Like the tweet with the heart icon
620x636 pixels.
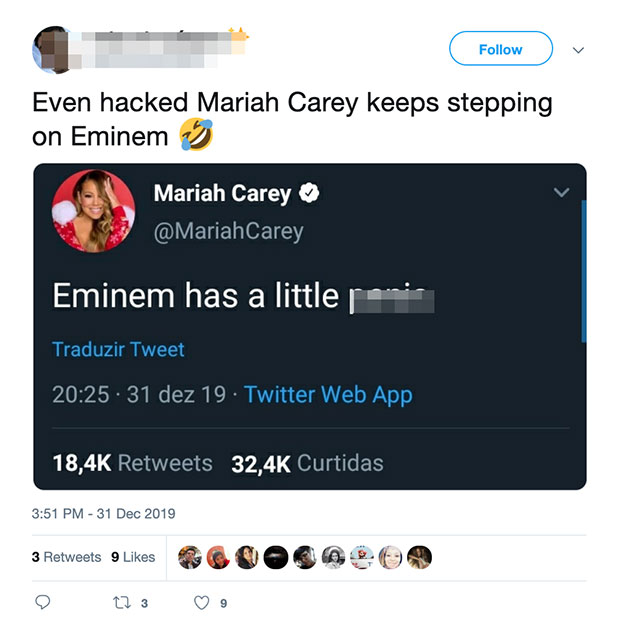point(201,603)
